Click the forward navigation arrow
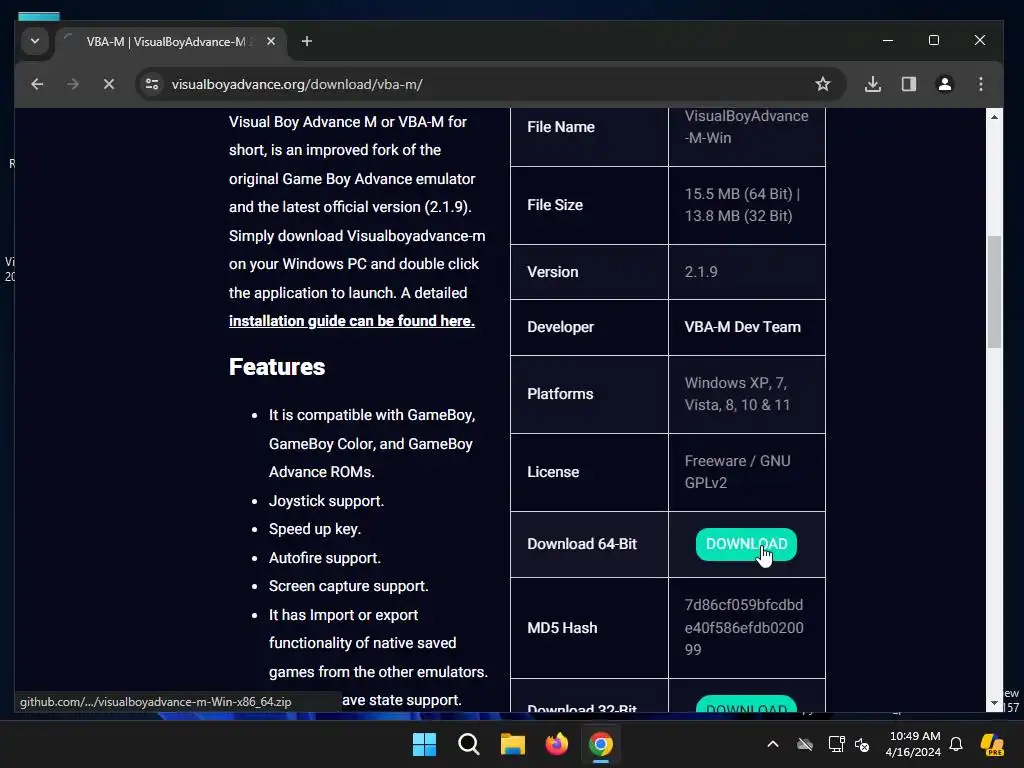Viewport: 1024px width, 768px height. [72, 84]
